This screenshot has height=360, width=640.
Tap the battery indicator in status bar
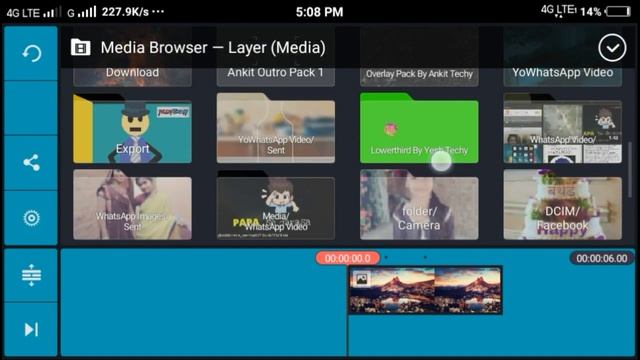[x=619, y=11]
